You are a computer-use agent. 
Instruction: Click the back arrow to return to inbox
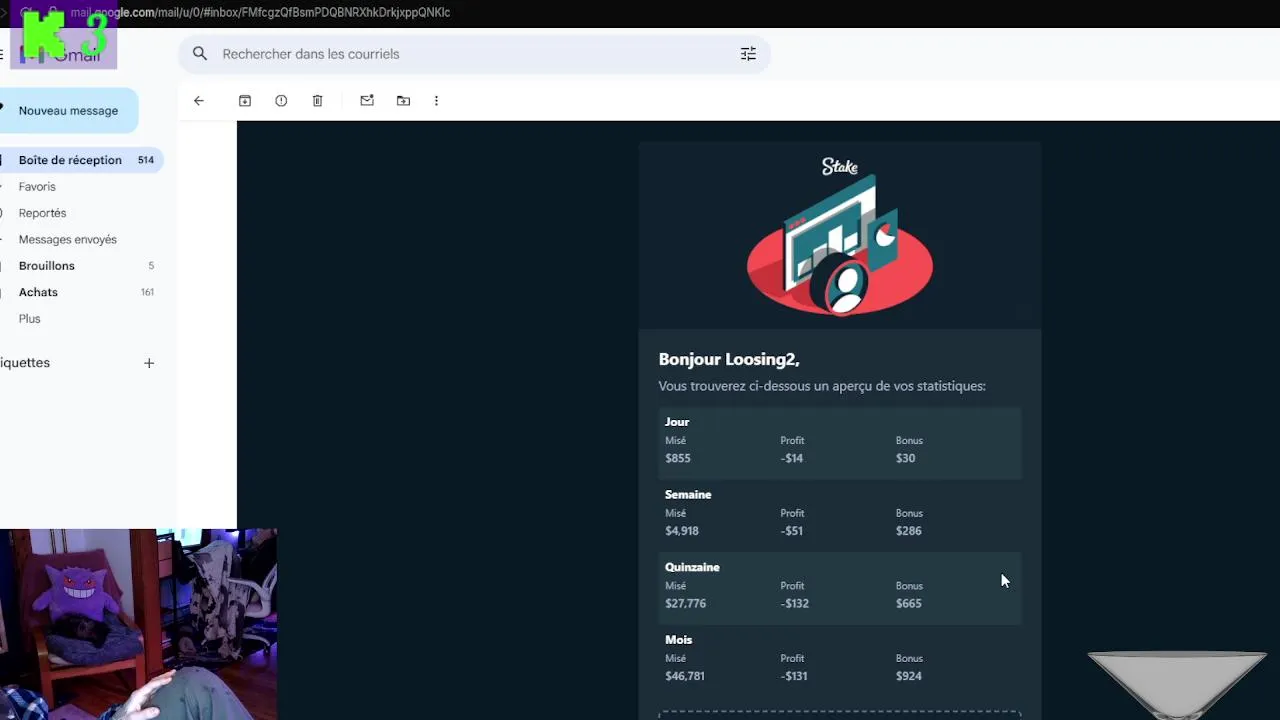pos(199,101)
